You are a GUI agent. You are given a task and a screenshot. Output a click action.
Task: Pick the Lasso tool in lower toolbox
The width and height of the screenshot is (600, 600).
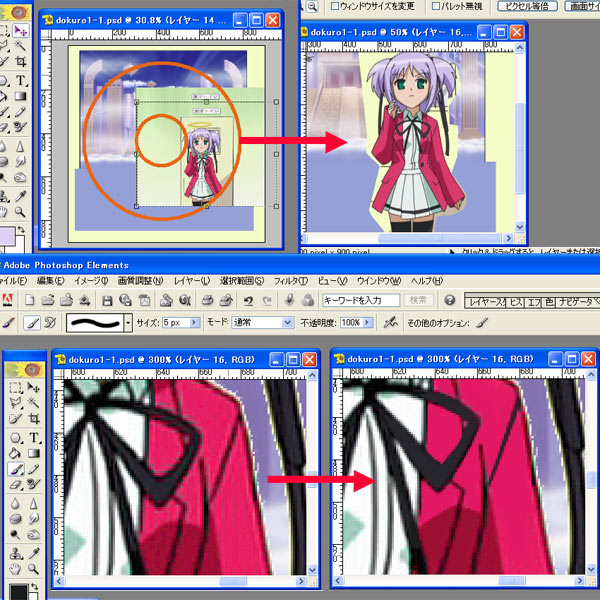(x=16, y=402)
